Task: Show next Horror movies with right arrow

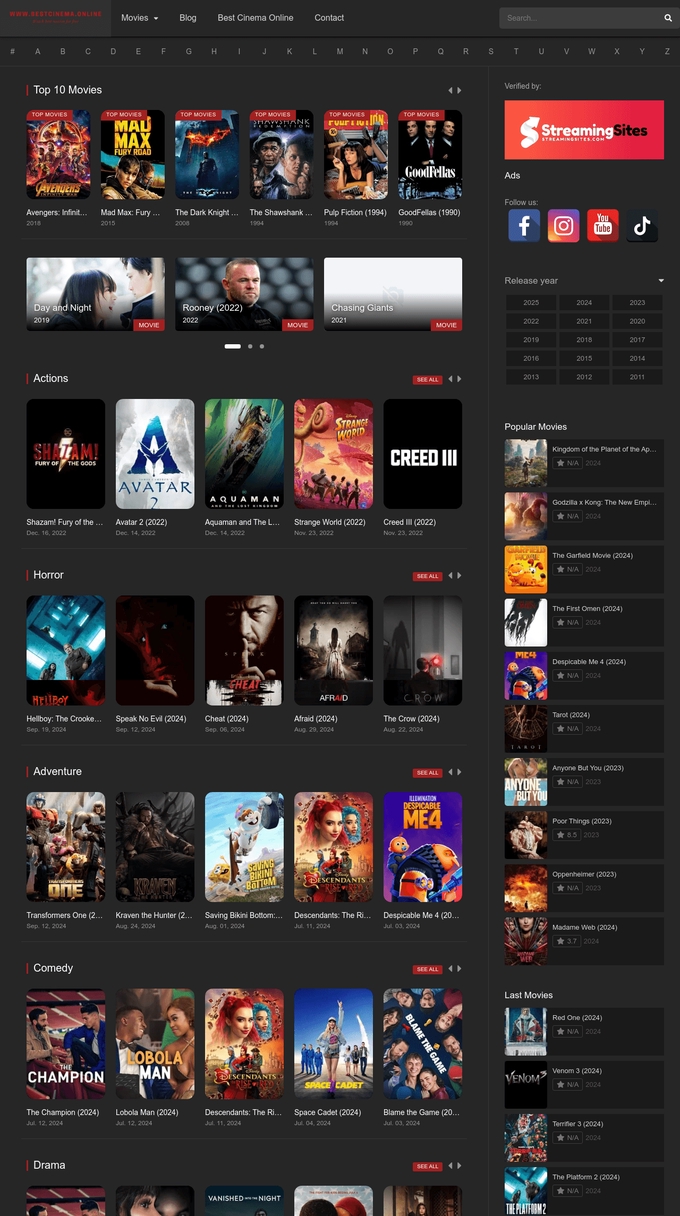Action: coord(459,575)
